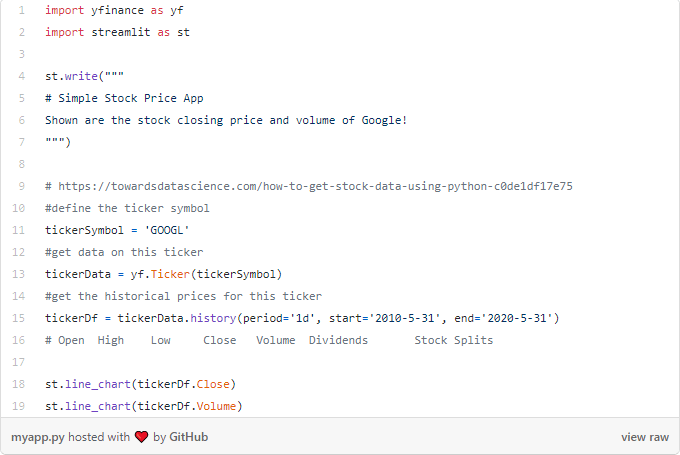Select line number 15
680x455 pixels.
click(x=19, y=318)
